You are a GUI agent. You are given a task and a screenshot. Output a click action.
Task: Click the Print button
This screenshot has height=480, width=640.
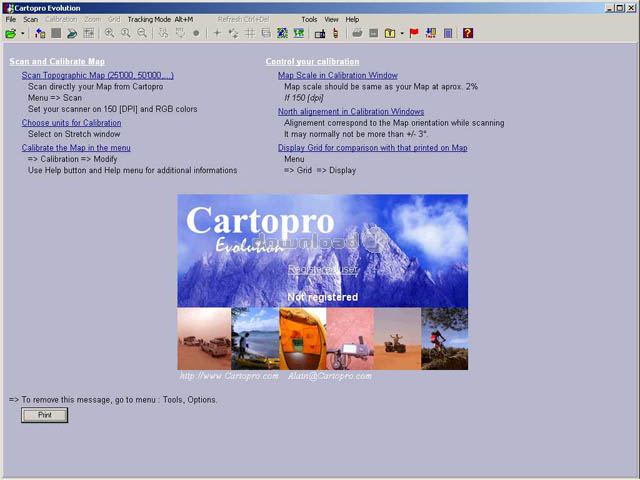pyautogui.click(x=44, y=415)
